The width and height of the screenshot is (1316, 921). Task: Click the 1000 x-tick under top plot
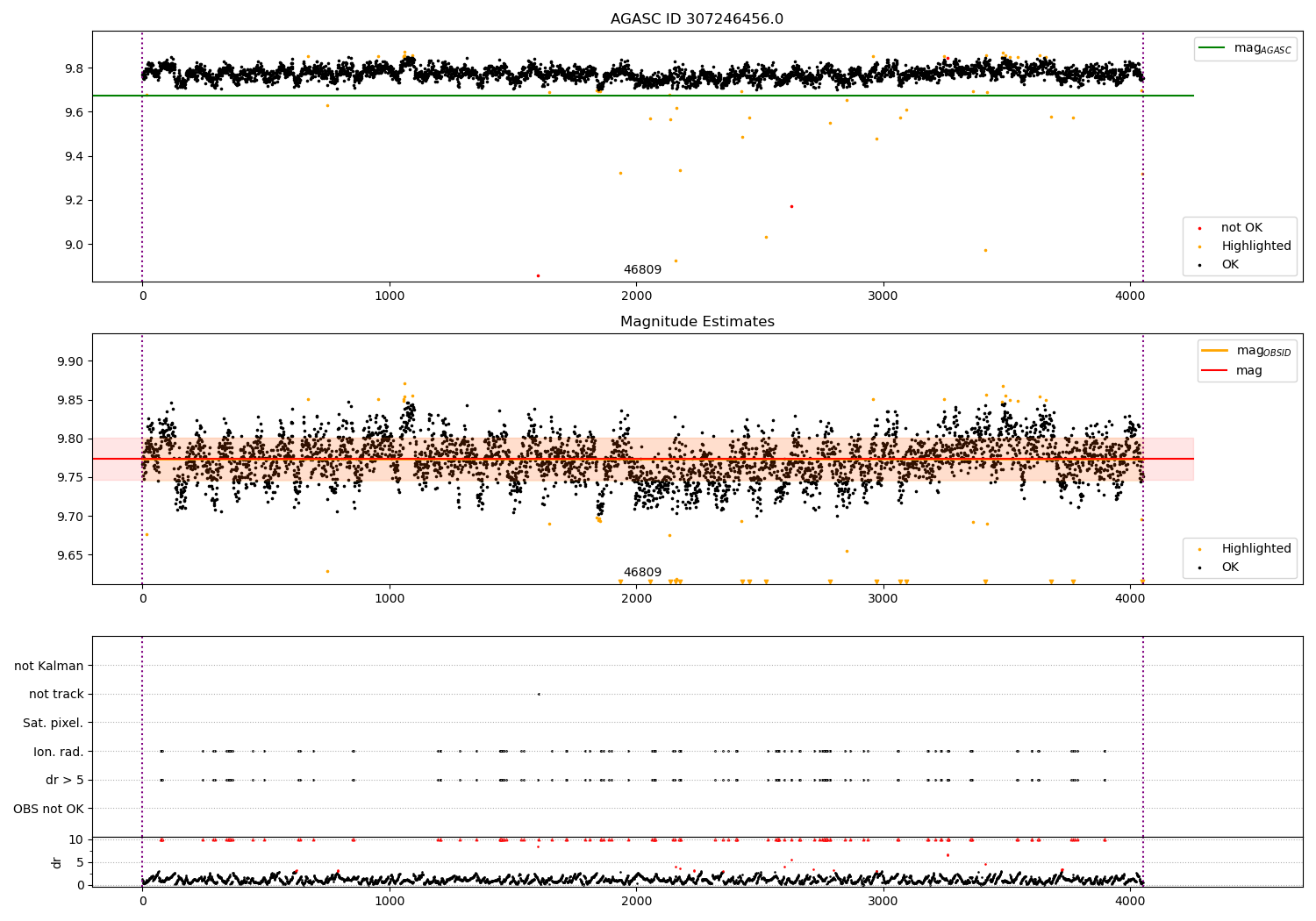(390, 296)
